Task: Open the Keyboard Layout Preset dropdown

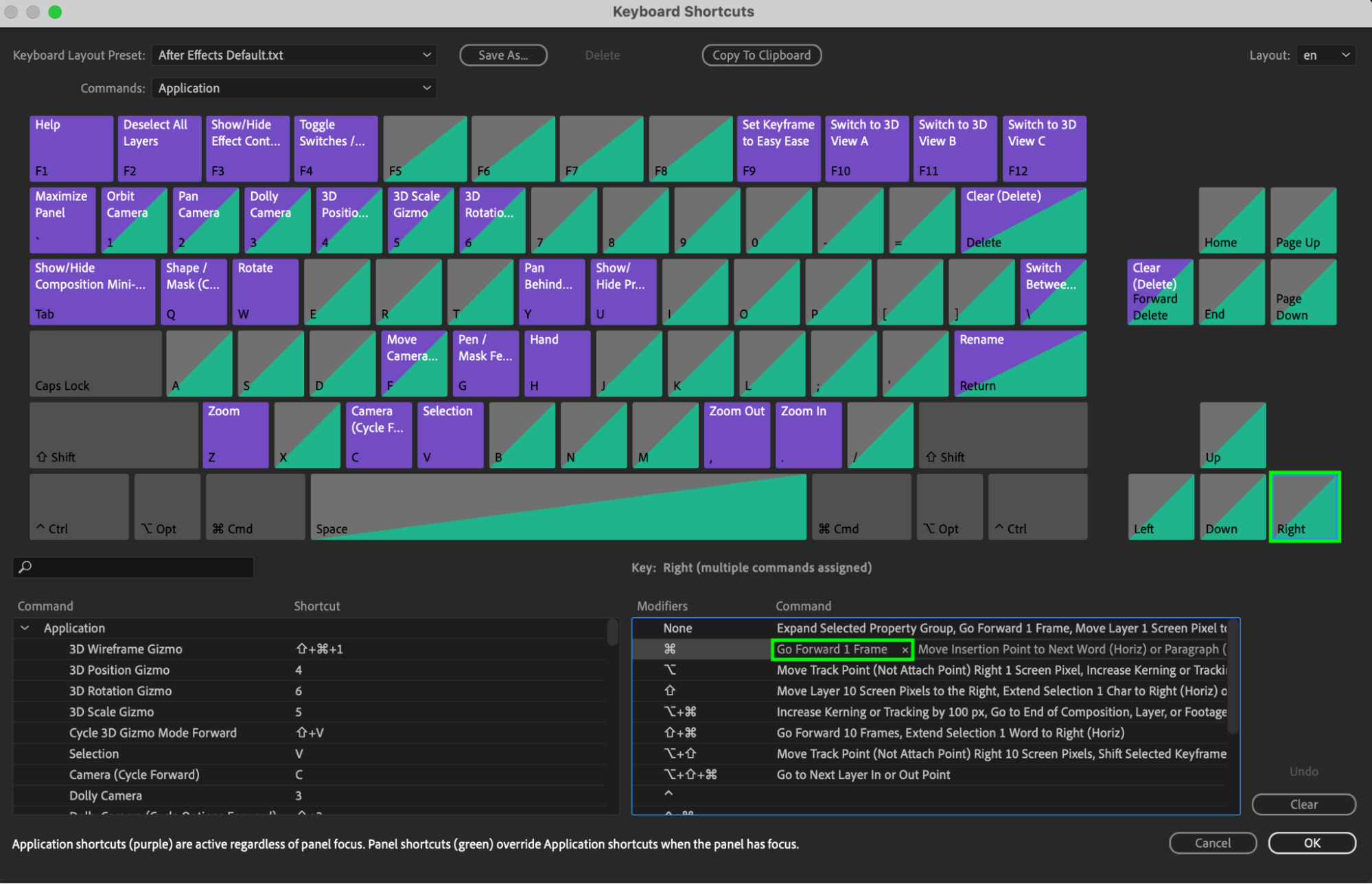Action: point(294,55)
